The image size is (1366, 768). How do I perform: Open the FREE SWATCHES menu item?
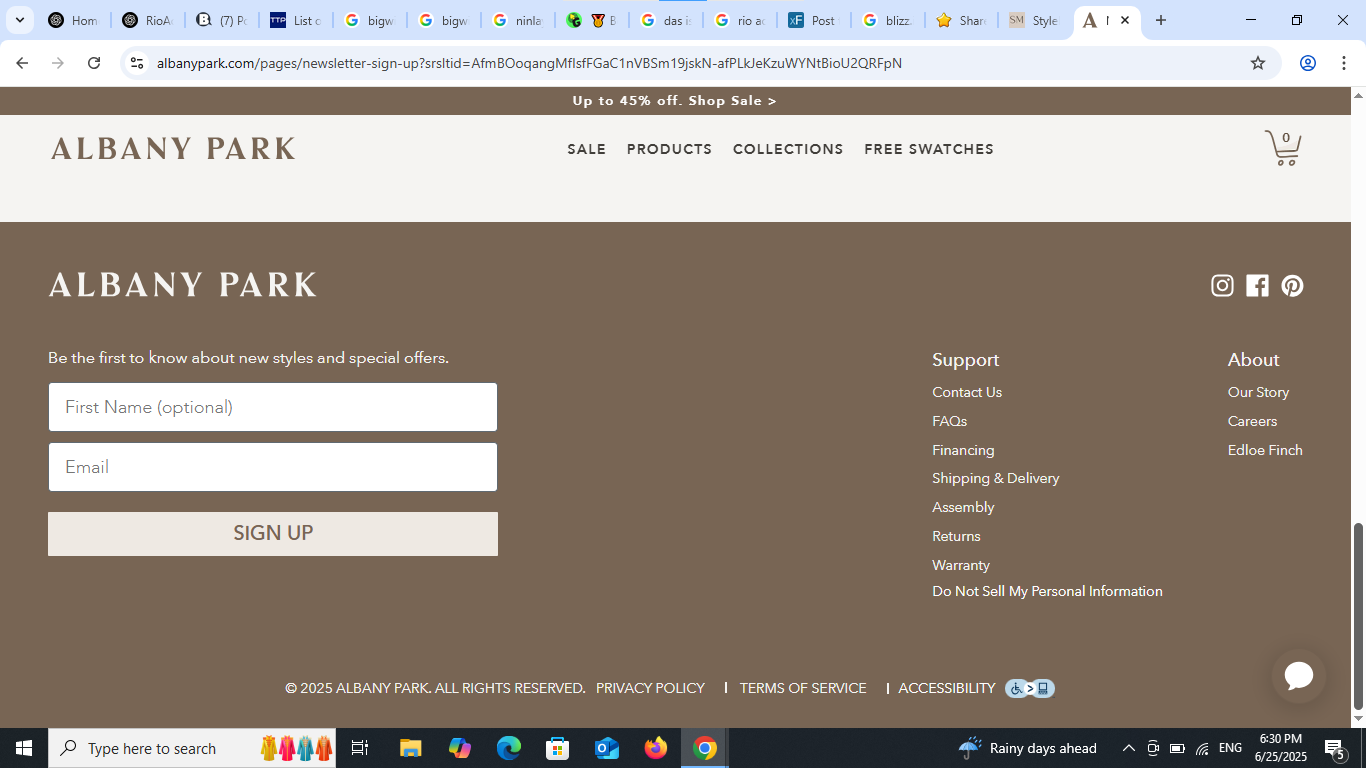[929, 149]
